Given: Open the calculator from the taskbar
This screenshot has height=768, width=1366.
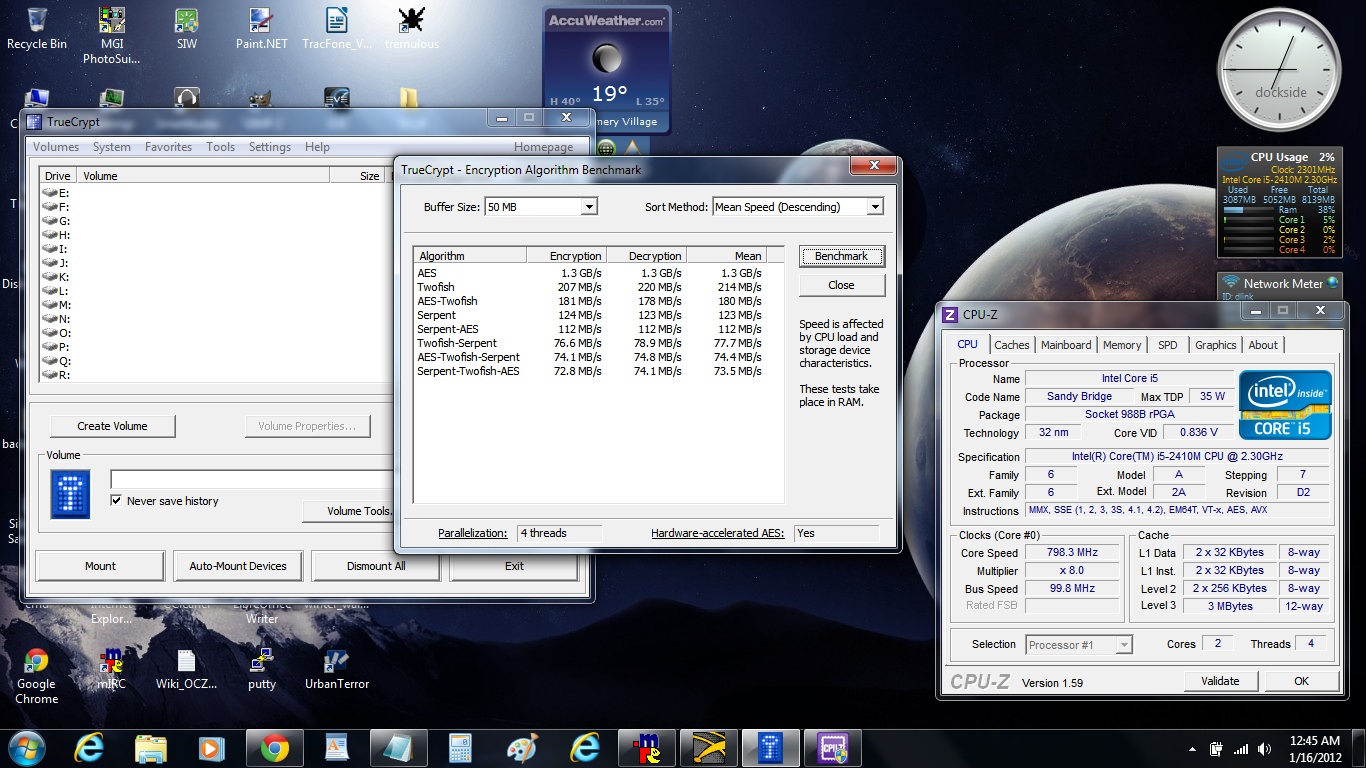Looking at the screenshot, I should point(460,748).
